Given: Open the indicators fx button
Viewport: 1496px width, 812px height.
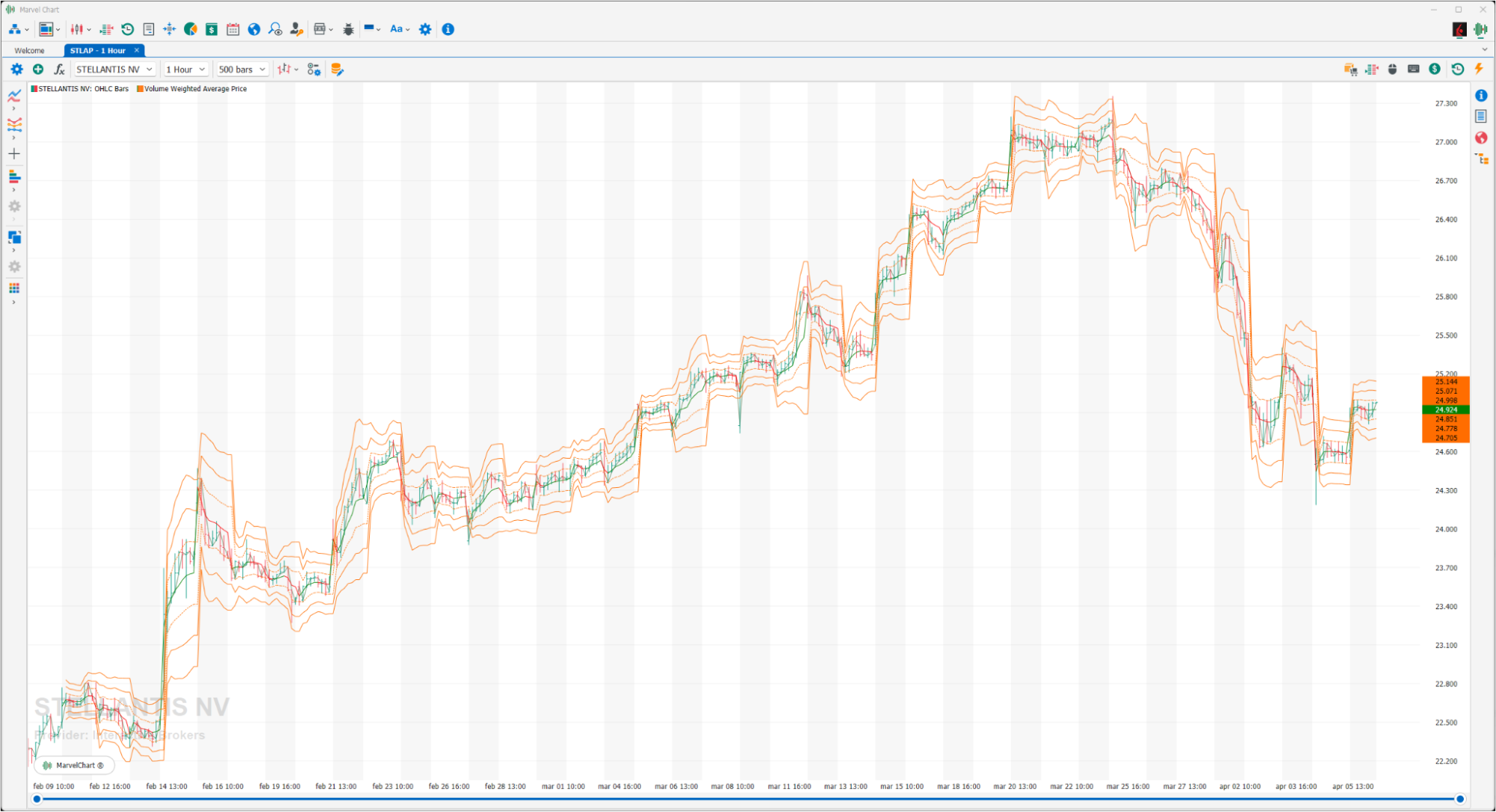Looking at the screenshot, I should point(59,70).
